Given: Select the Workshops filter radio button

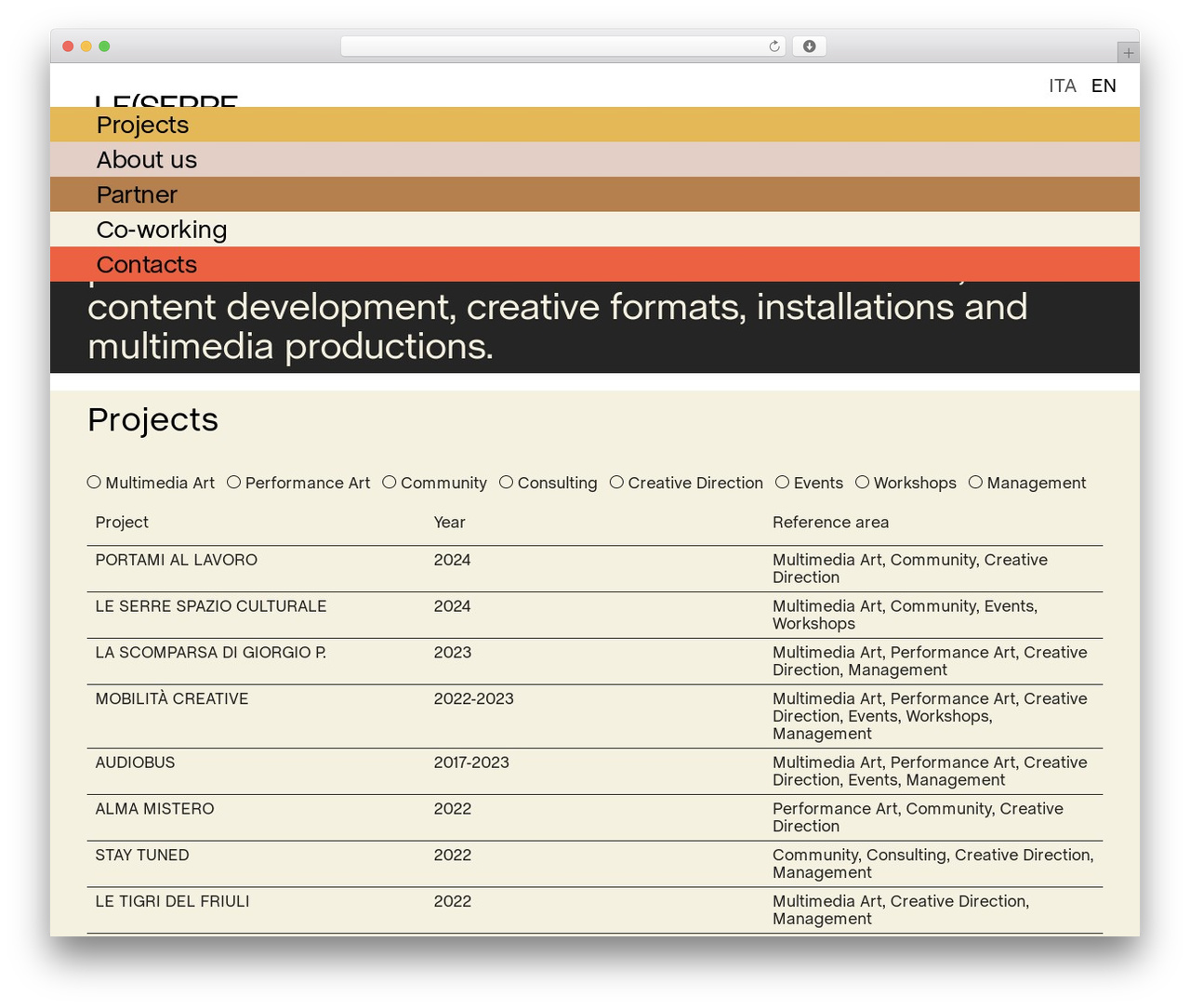Looking at the screenshot, I should [x=862, y=482].
